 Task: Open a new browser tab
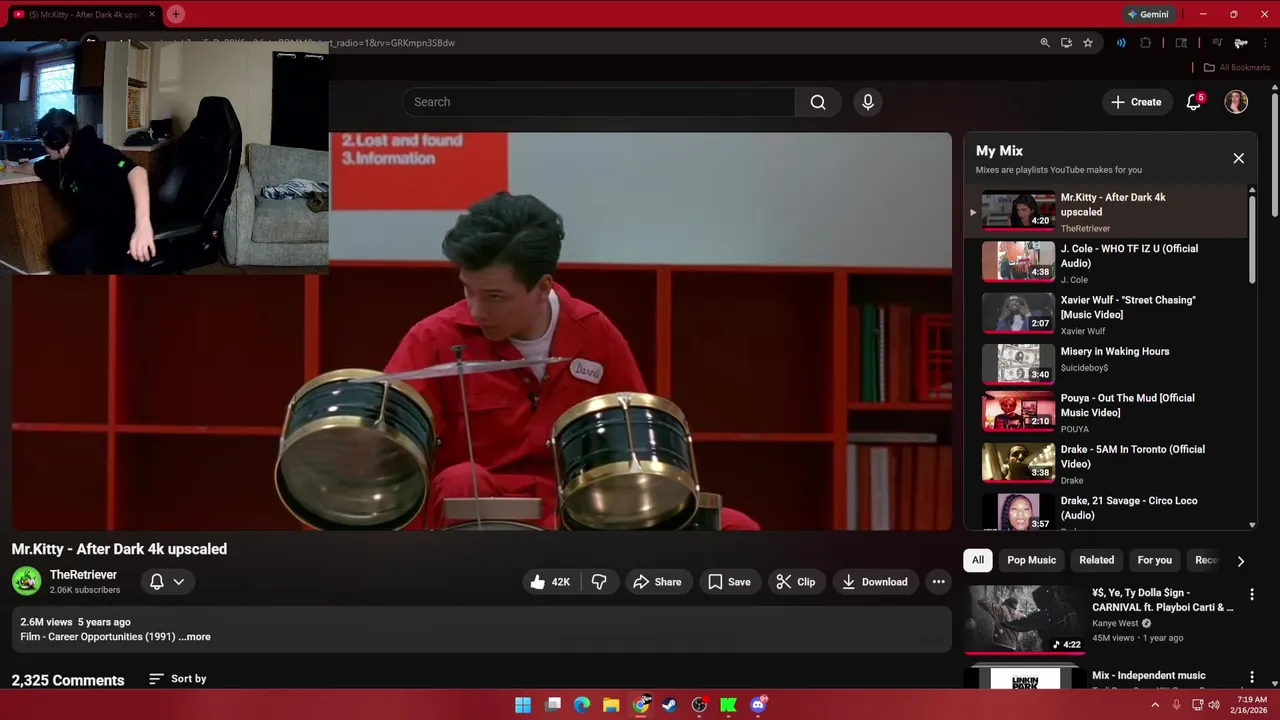click(176, 14)
